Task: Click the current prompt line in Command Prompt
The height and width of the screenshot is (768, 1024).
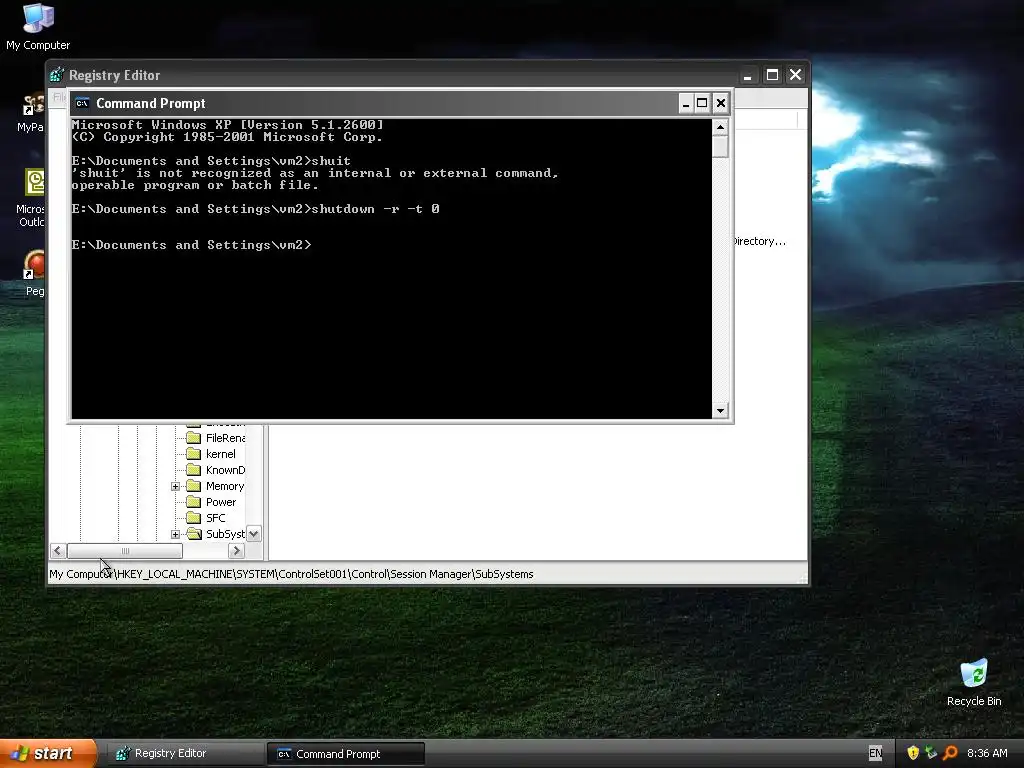Action: pos(192,245)
